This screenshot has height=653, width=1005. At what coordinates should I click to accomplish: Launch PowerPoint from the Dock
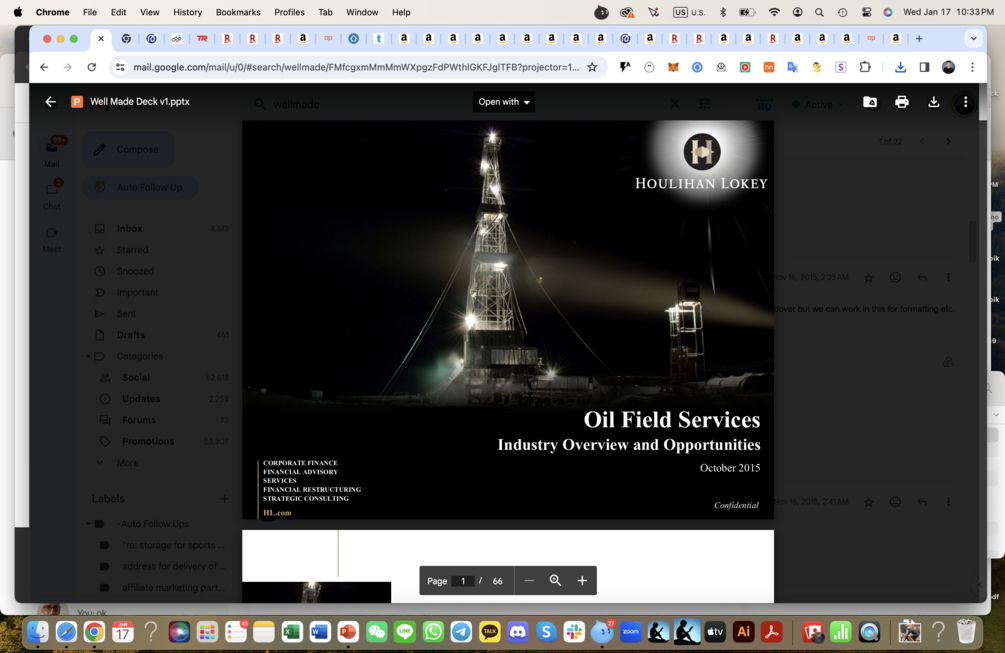point(348,632)
